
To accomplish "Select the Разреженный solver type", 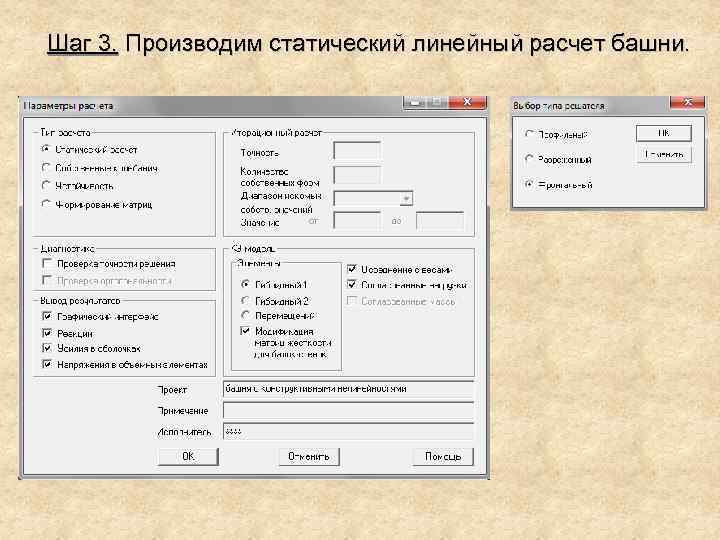I will [529, 159].
